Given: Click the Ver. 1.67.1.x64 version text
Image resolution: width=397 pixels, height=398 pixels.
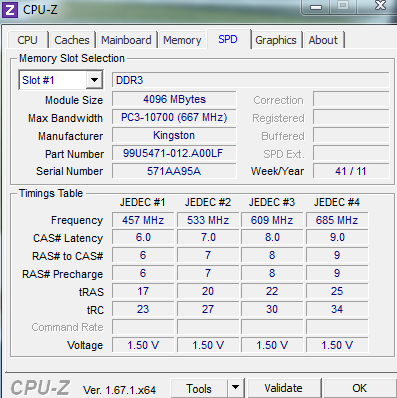Looking at the screenshot, I should coord(119,390).
